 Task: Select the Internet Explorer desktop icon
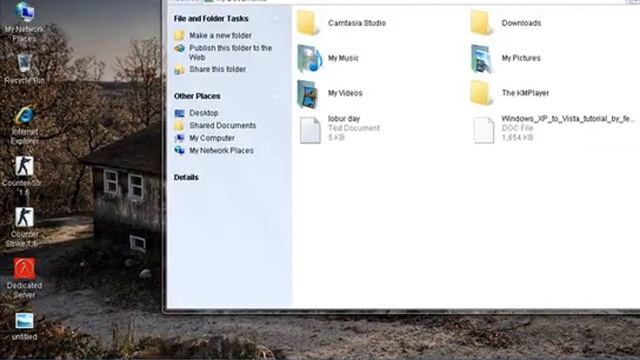click(24, 125)
